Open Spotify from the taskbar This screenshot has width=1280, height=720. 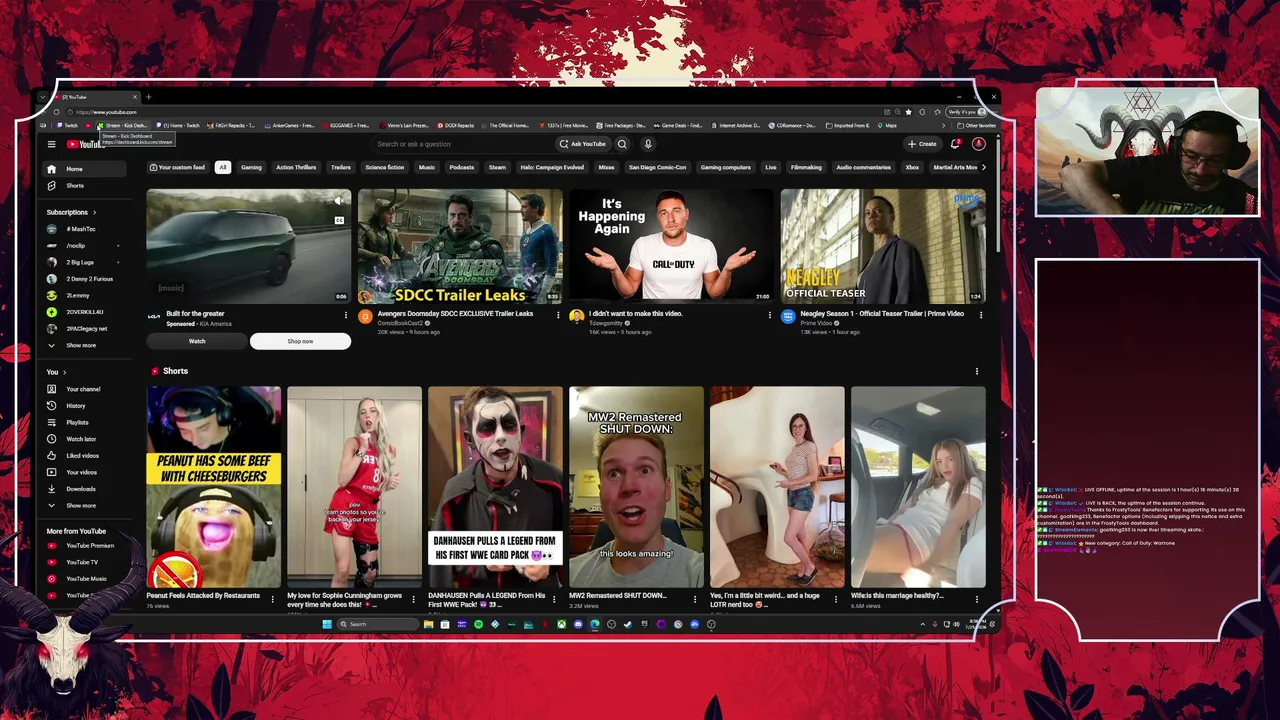coord(478,624)
